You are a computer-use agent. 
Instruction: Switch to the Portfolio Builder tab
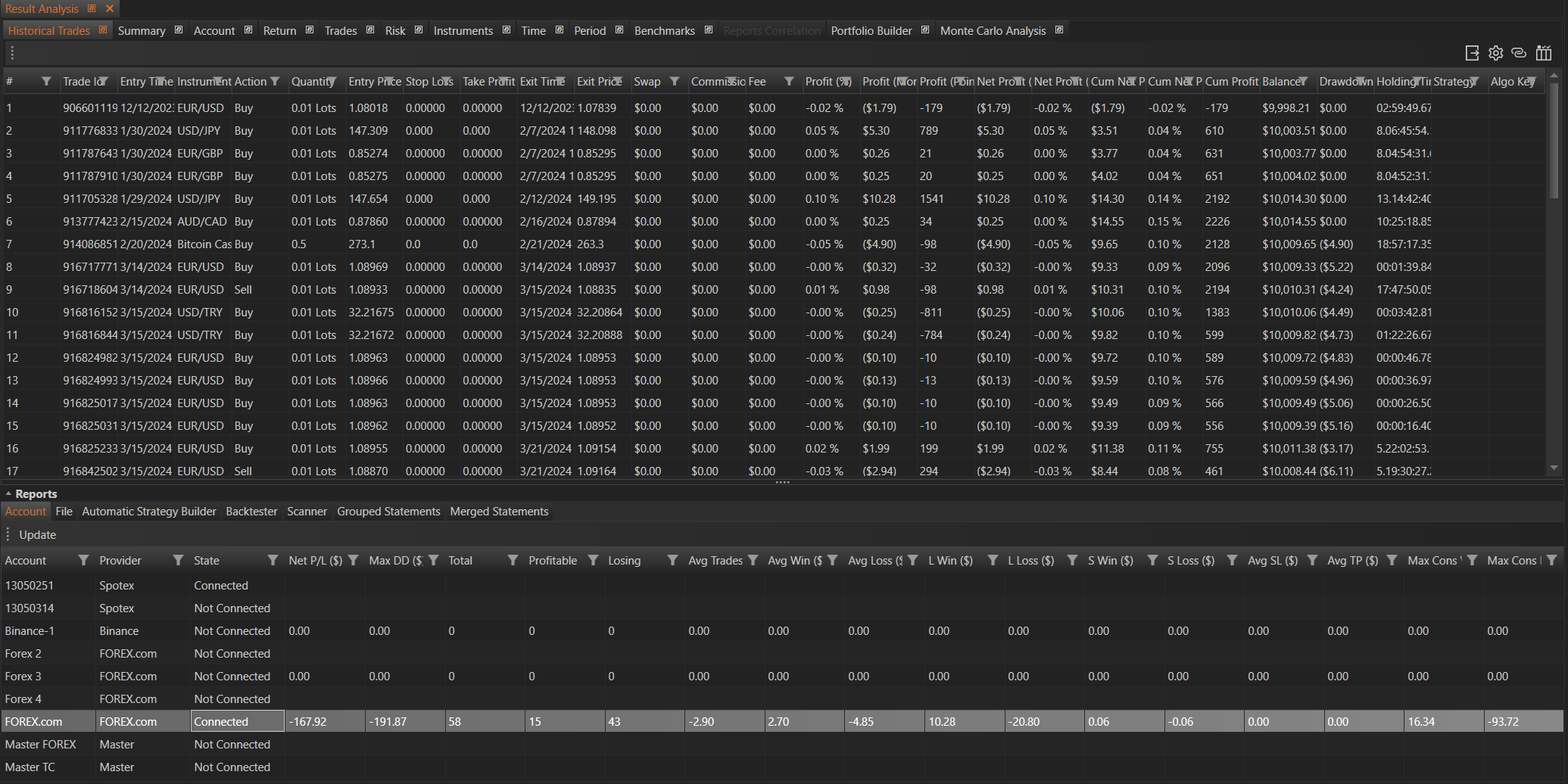click(x=871, y=31)
